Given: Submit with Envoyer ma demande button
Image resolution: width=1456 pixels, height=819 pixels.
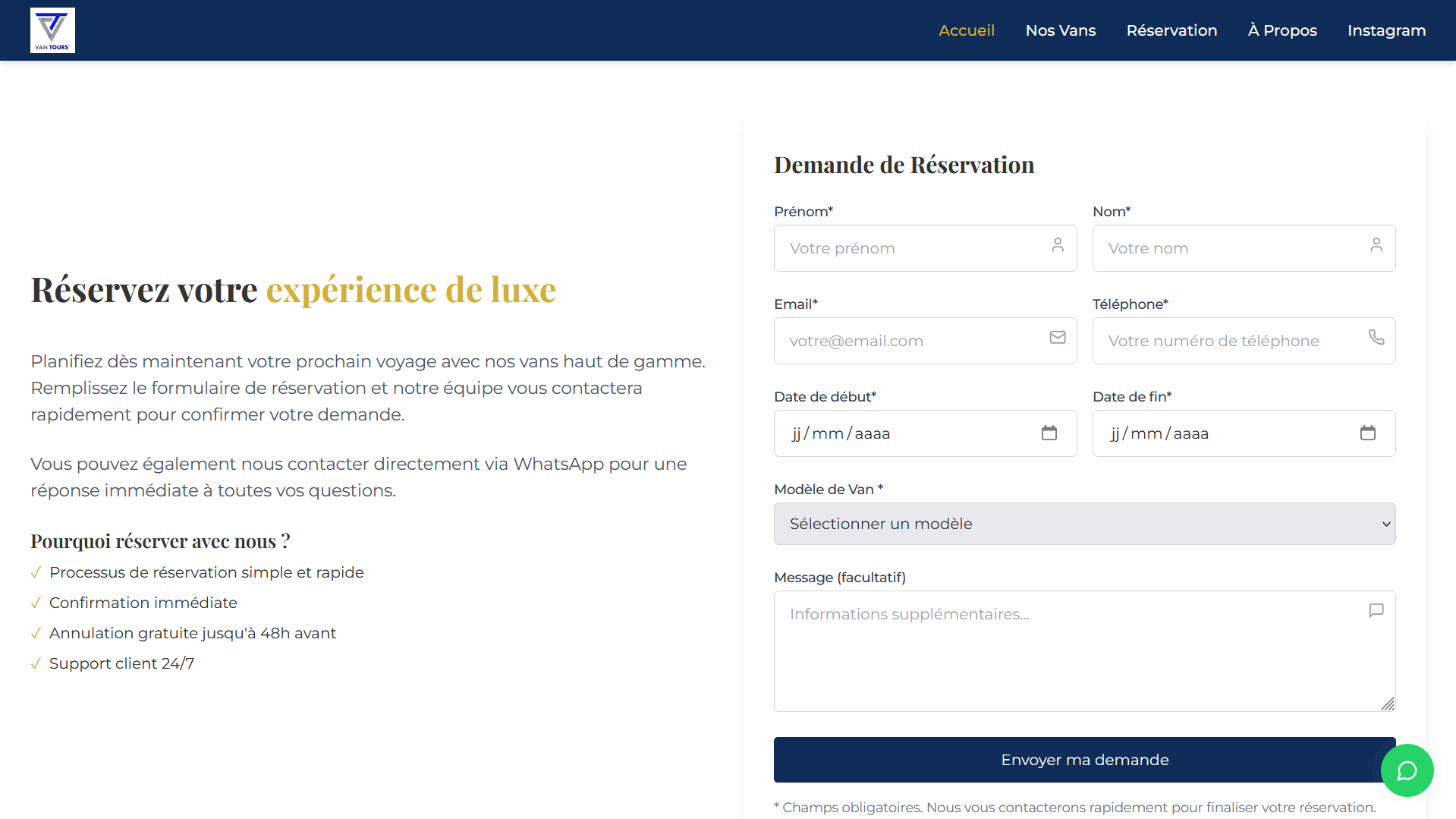Looking at the screenshot, I should [1084, 760].
